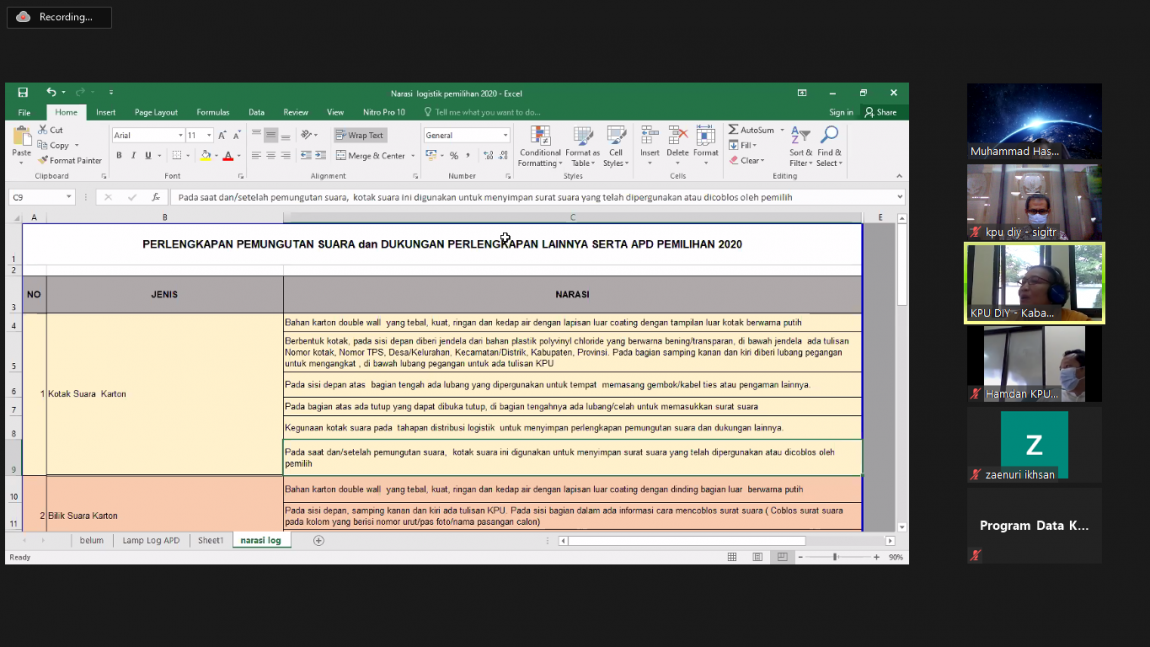Click the zoom slider in the status bar
The height and width of the screenshot is (647, 1150).
(x=835, y=557)
